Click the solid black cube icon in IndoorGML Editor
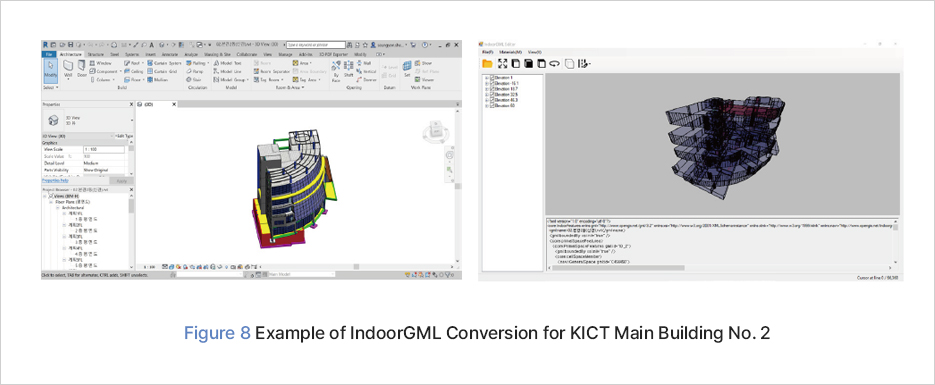 pyautogui.click(x=528, y=63)
